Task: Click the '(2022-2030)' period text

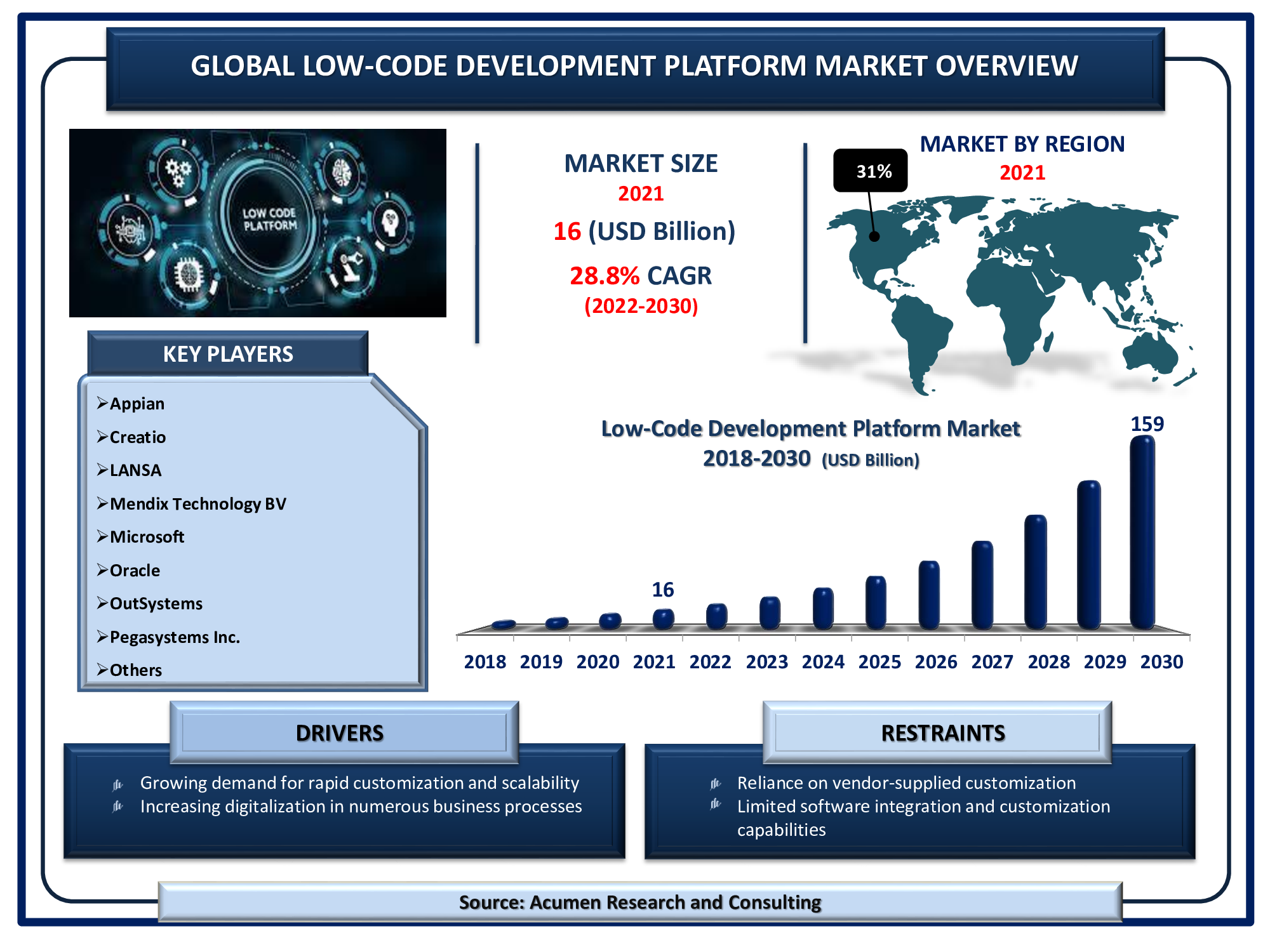Action: [641, 306]
